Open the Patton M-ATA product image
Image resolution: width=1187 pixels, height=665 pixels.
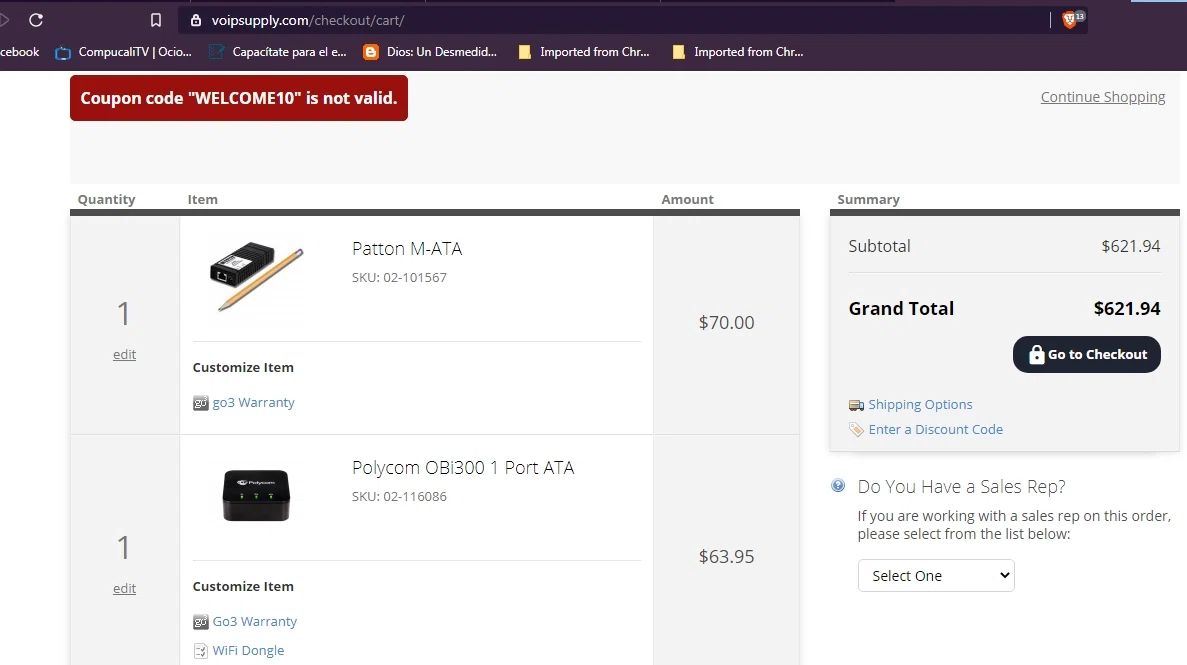pyautogui.click(x=256, y=276)
